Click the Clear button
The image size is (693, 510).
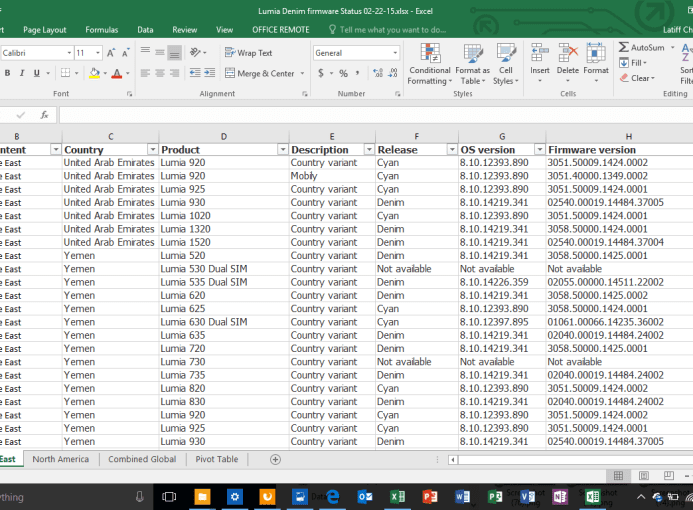point(637,78)
